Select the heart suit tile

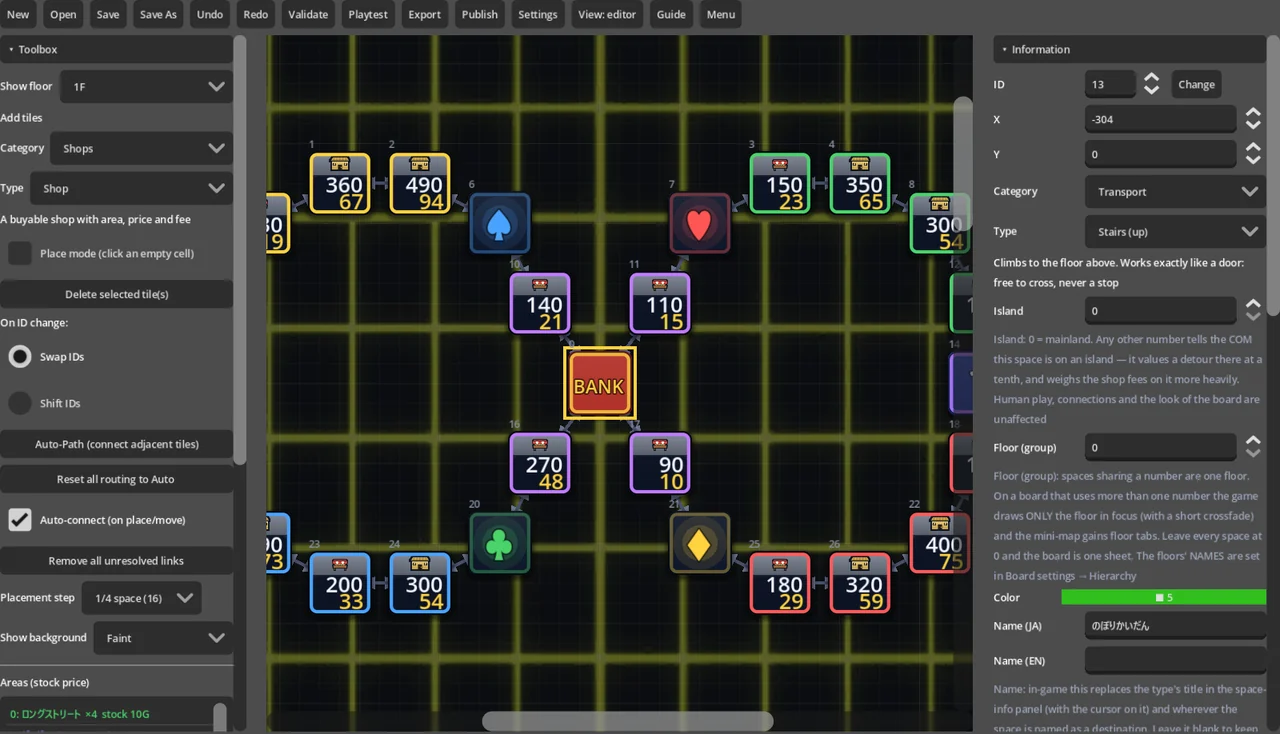pos(699,223)
